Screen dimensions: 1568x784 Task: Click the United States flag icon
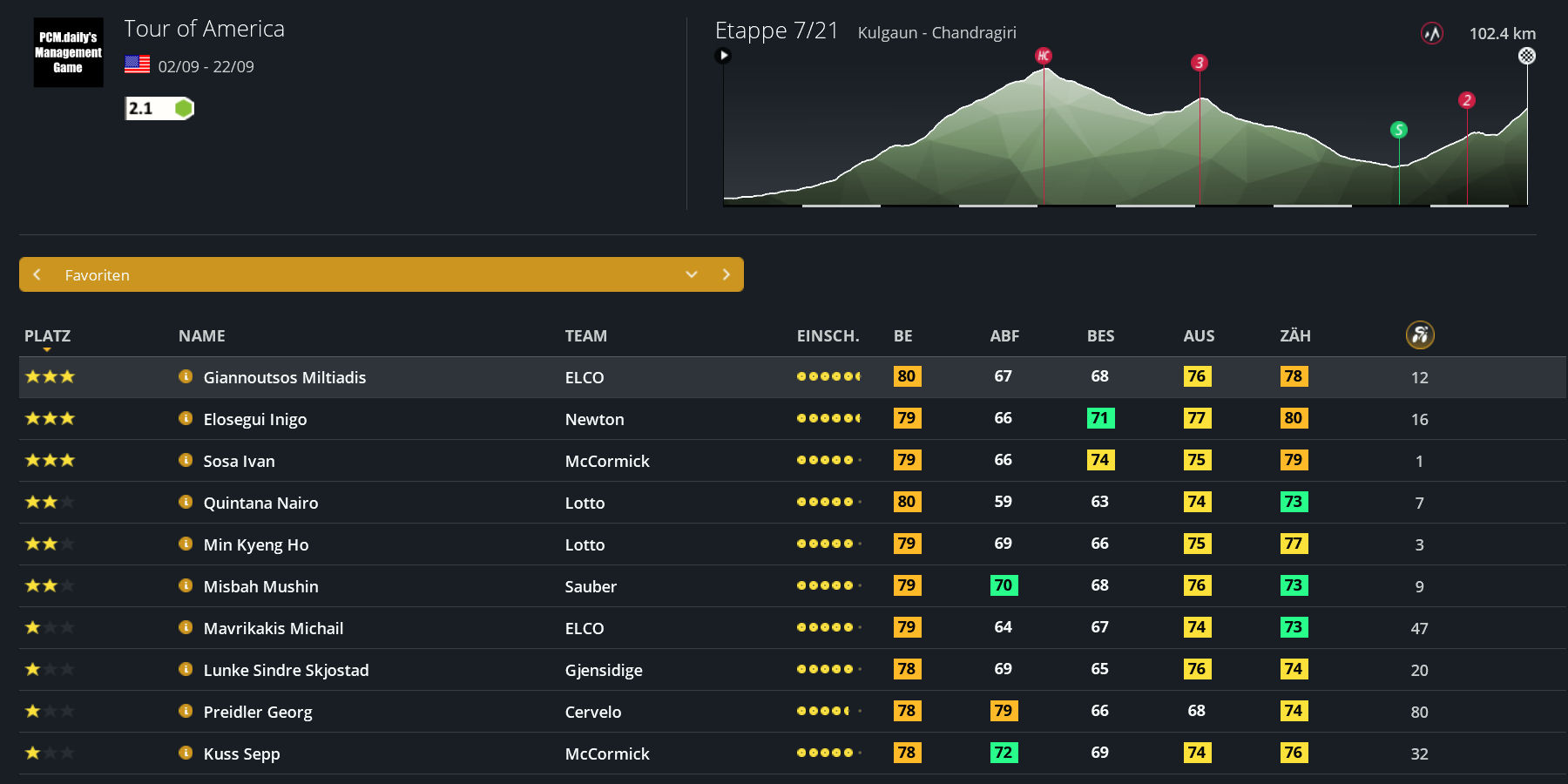[x=137, y=64]
